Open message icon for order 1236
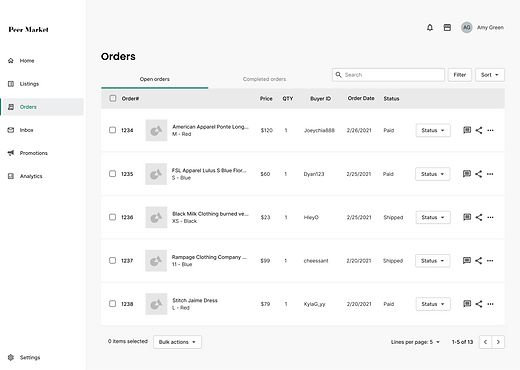Image resolution: width=520 pixels, height=370 pixels. [x=467, y=217]
